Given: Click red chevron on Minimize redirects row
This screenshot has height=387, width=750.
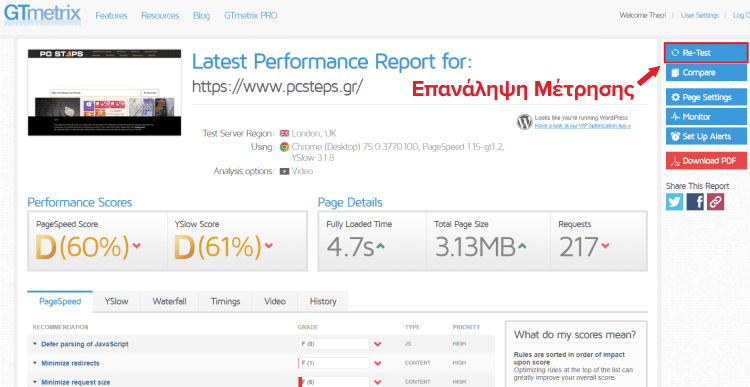Looking at the screenshot, I should (378, 363).
